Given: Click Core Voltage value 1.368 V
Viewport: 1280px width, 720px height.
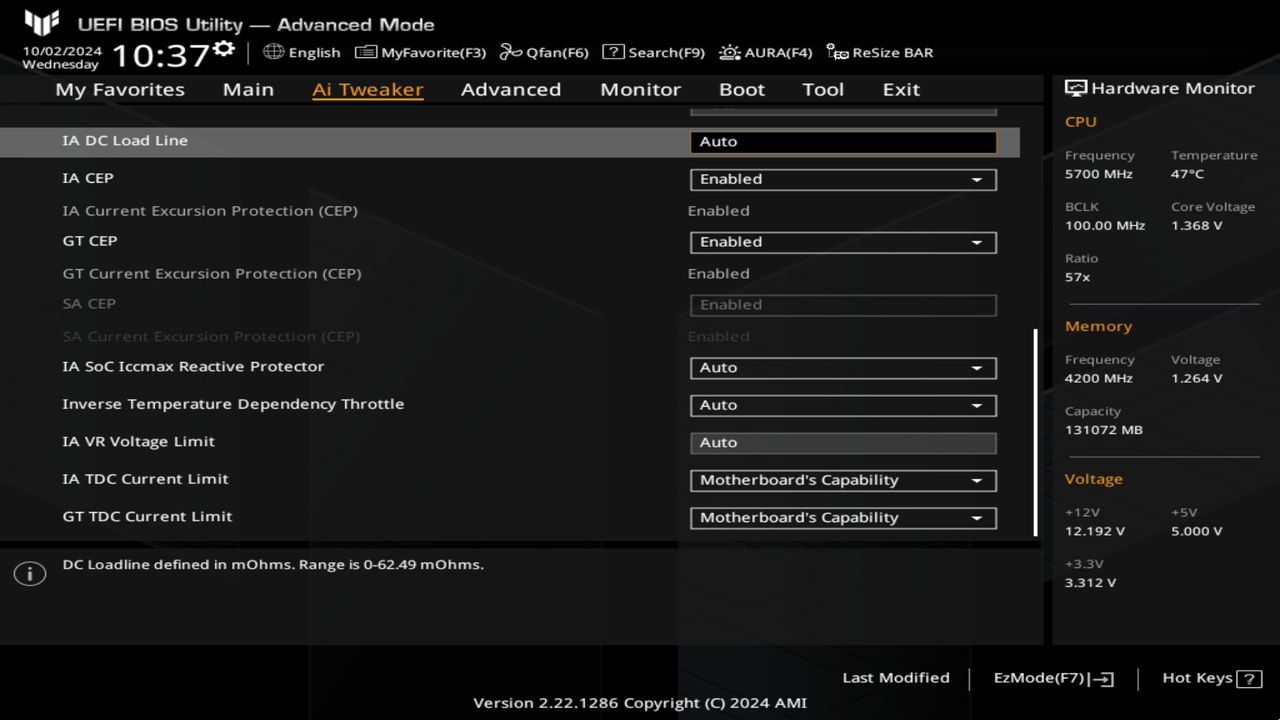Looking at the screenshot, I should tap(1197, 226).
